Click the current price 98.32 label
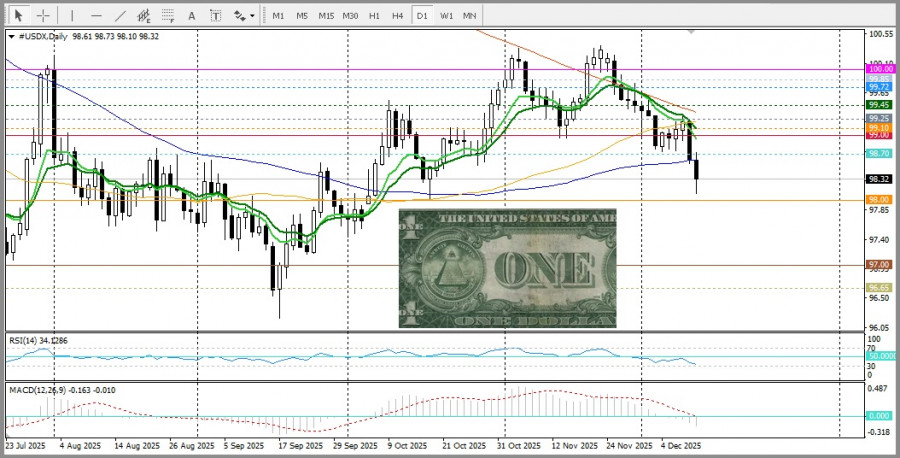 click(x=879, y=179)
